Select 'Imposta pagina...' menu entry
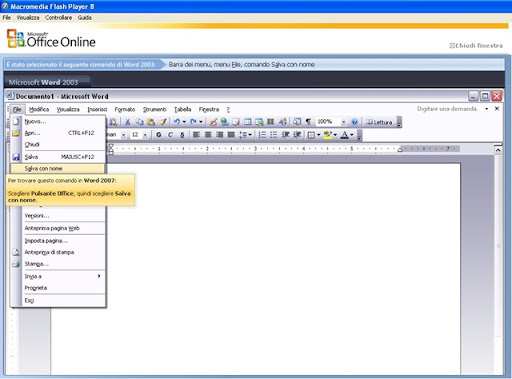The width and height of the screenshot is (512, 379). (x=58, y=241)
